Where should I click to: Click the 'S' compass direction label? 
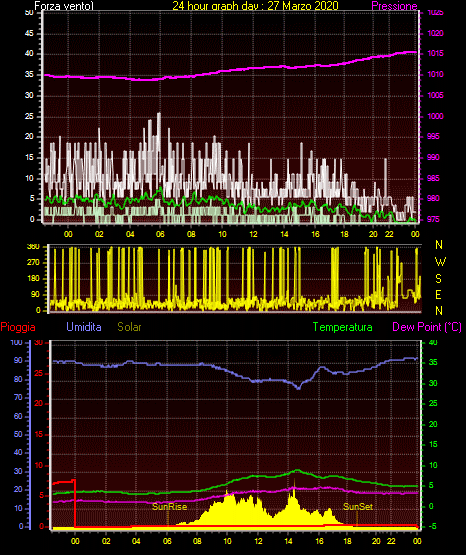439,279
